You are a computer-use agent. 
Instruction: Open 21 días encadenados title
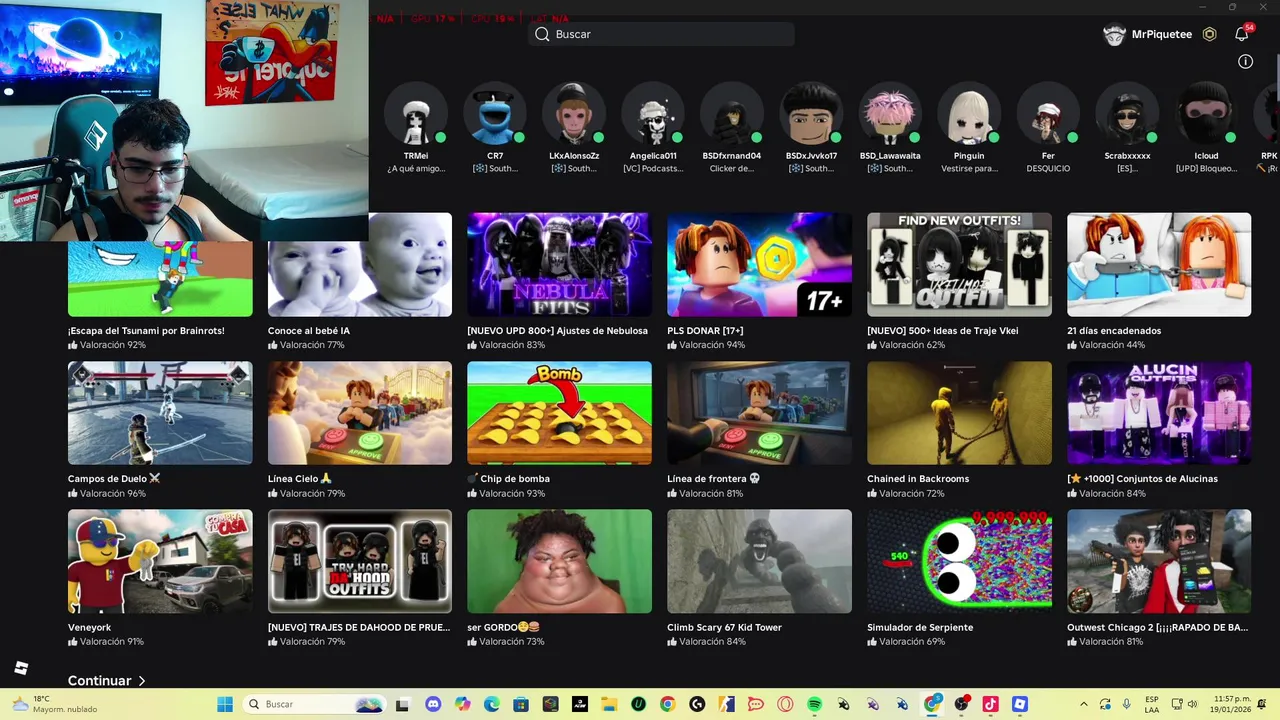click(1114, 330)
